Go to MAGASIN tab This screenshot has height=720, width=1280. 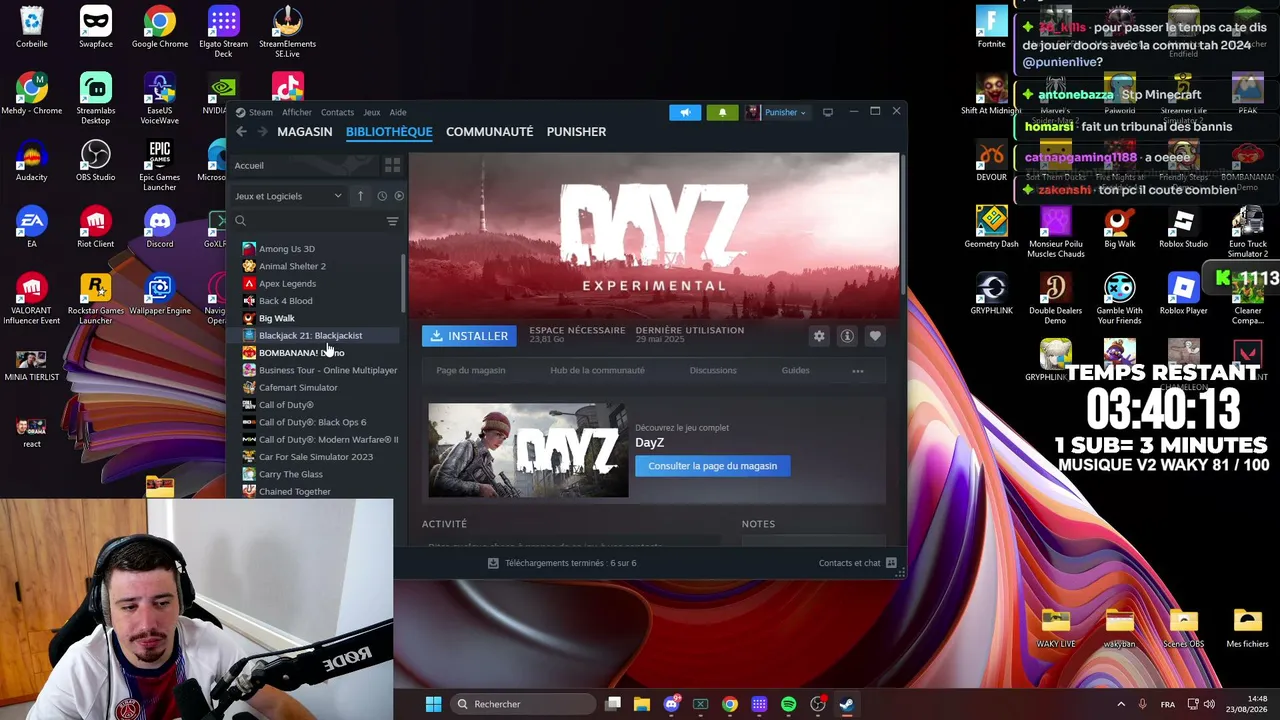click(305, 132)
